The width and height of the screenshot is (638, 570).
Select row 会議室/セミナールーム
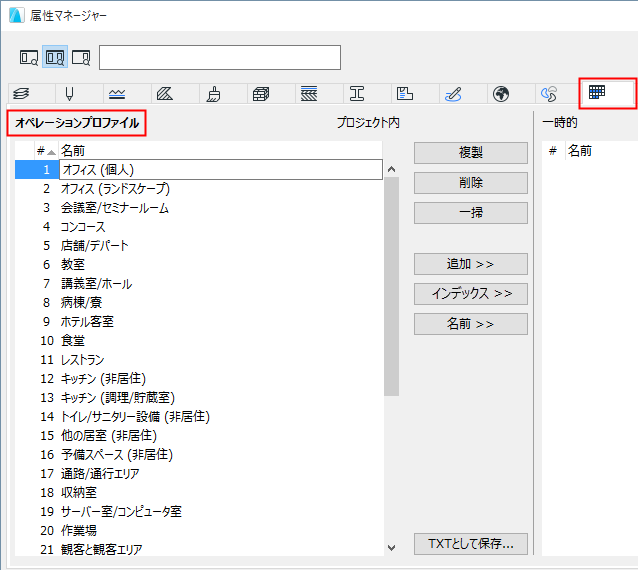tap(199, 207)
